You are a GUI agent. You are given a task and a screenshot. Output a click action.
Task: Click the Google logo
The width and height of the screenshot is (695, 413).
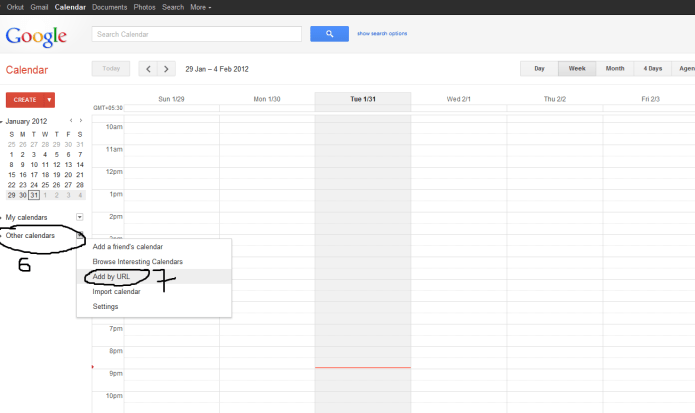click(36, 36)
